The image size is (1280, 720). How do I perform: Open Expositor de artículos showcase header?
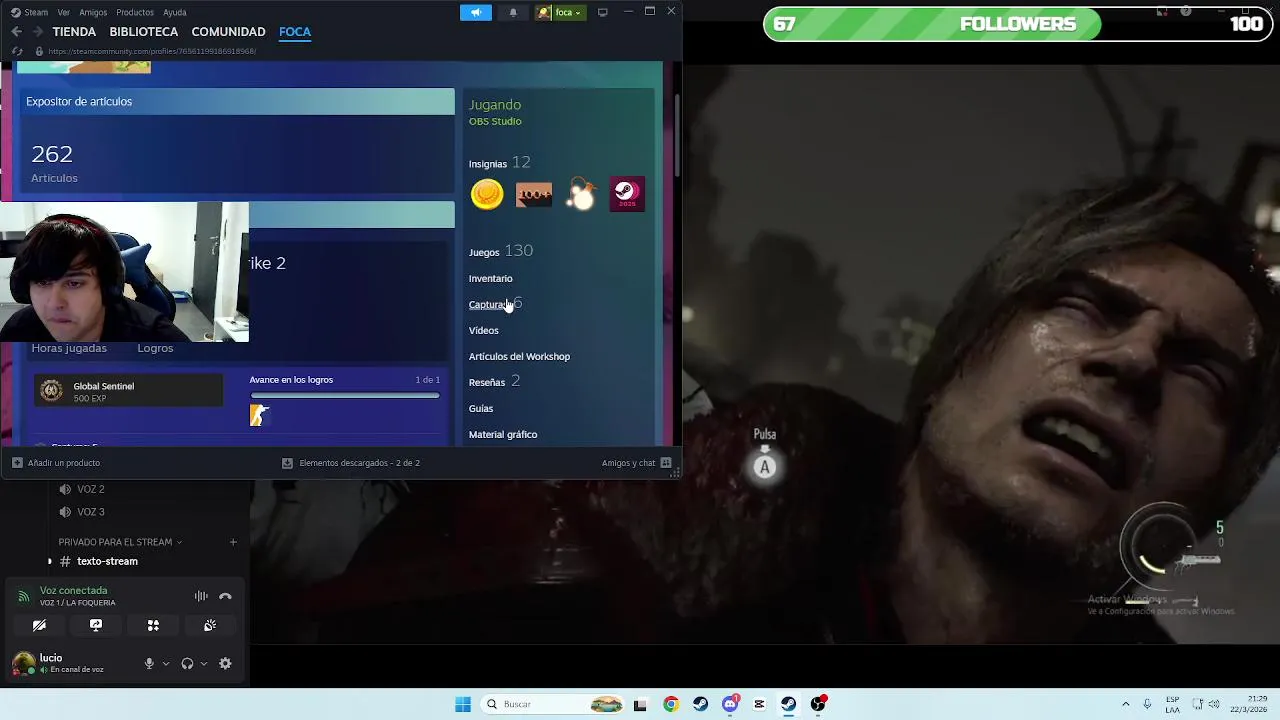point(236,101)
